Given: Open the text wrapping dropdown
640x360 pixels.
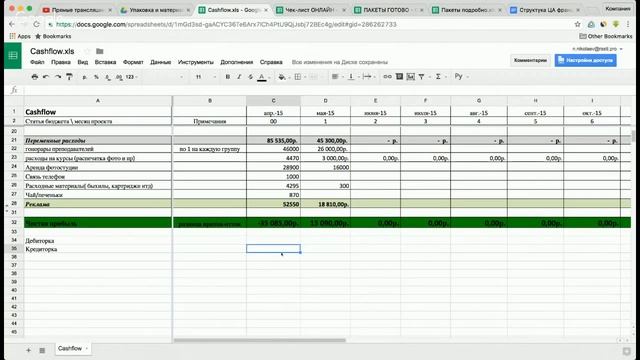Looking at the screenshot, I should [x=368, y=77].
